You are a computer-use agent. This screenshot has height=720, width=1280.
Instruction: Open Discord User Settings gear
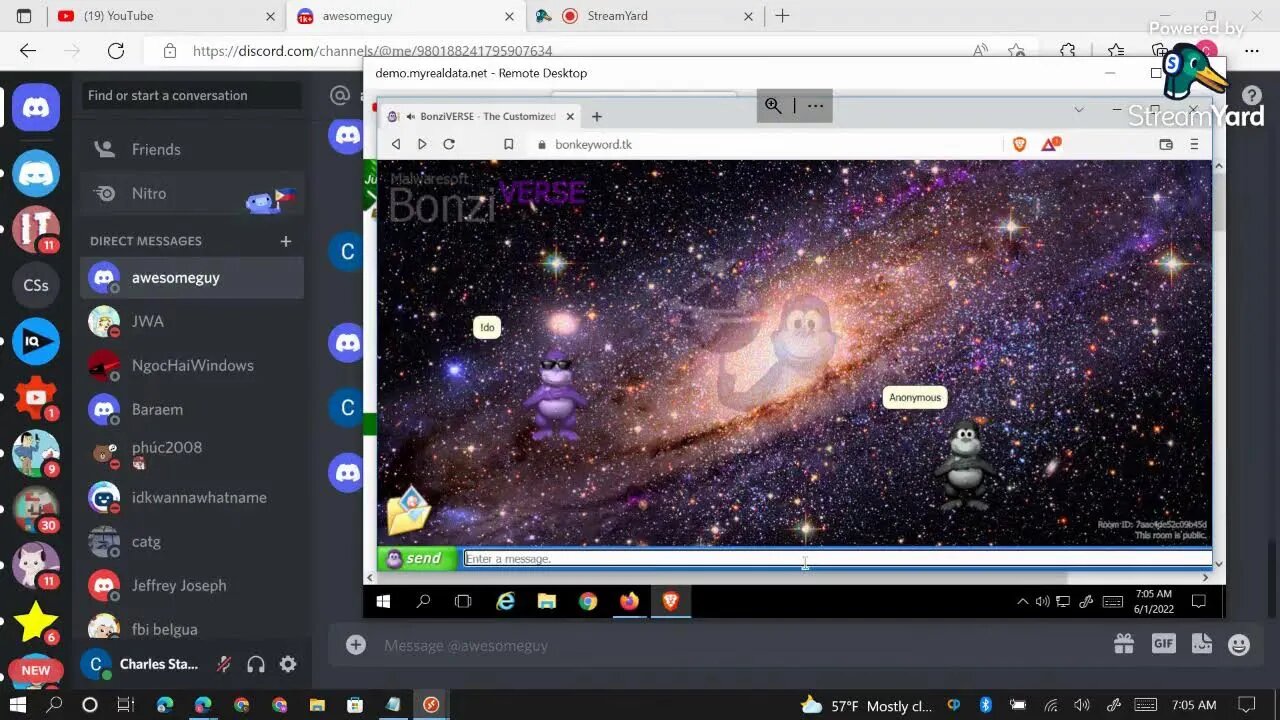point(288,664)
